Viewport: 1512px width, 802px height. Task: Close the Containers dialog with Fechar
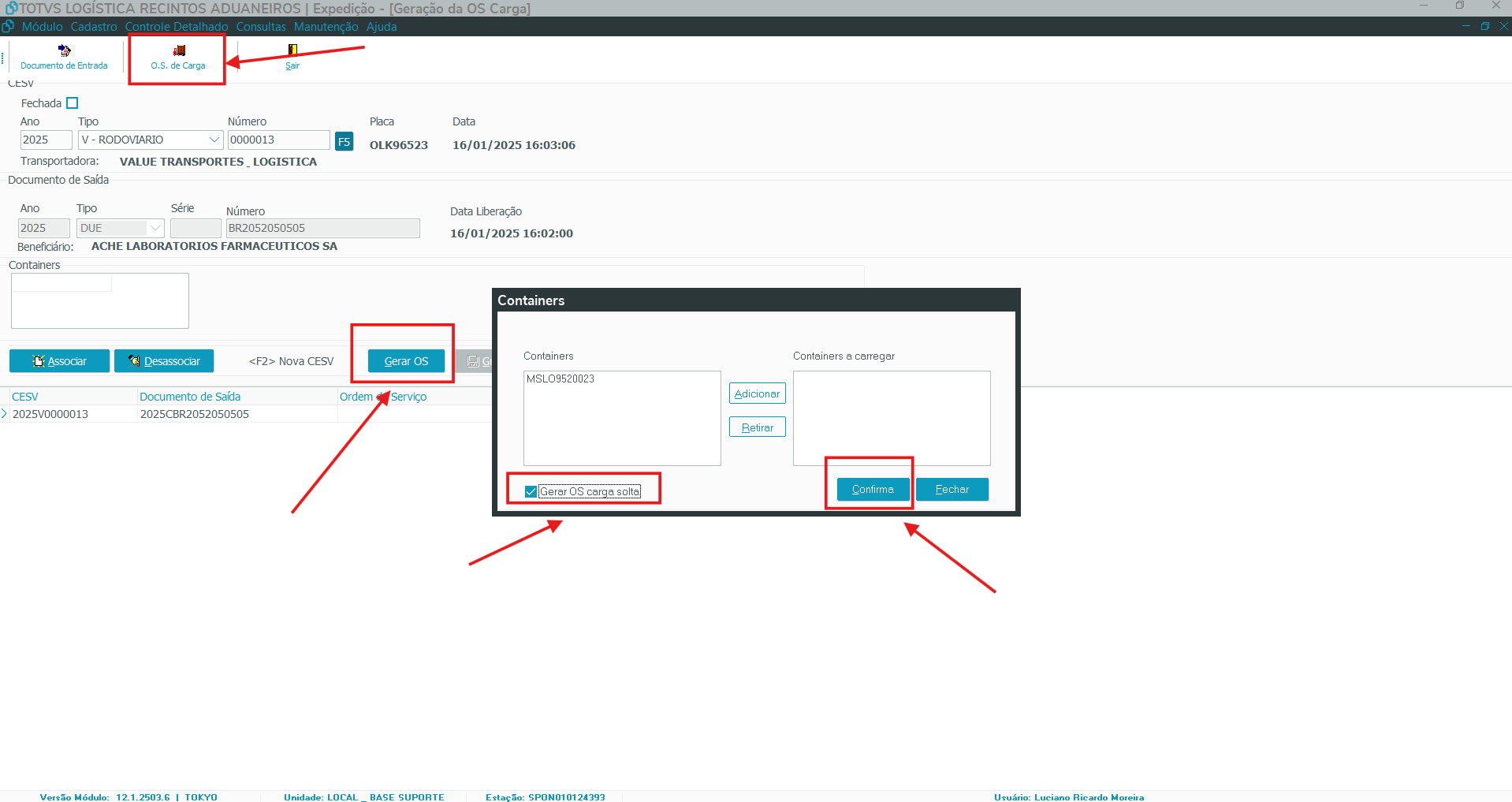pos(952,489)
